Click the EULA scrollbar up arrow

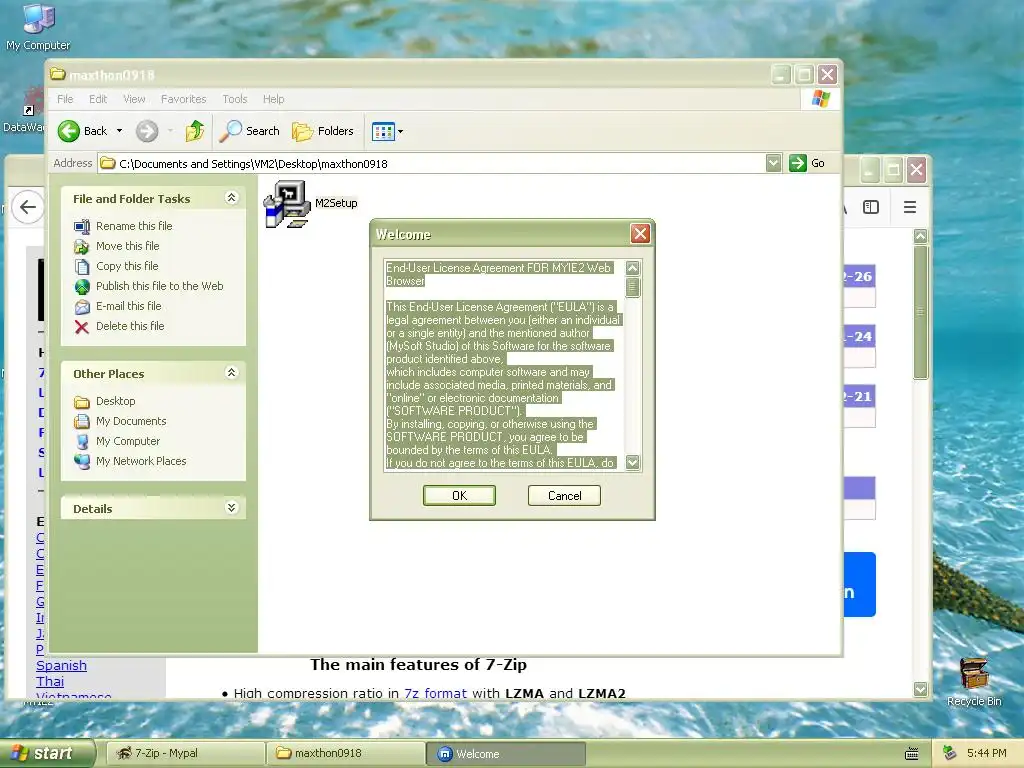click(x=632, y=268)
